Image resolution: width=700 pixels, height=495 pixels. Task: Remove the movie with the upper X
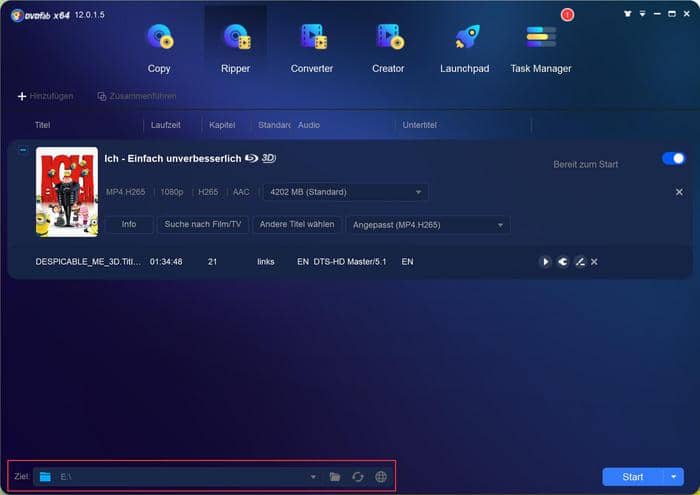coord(679,192)
